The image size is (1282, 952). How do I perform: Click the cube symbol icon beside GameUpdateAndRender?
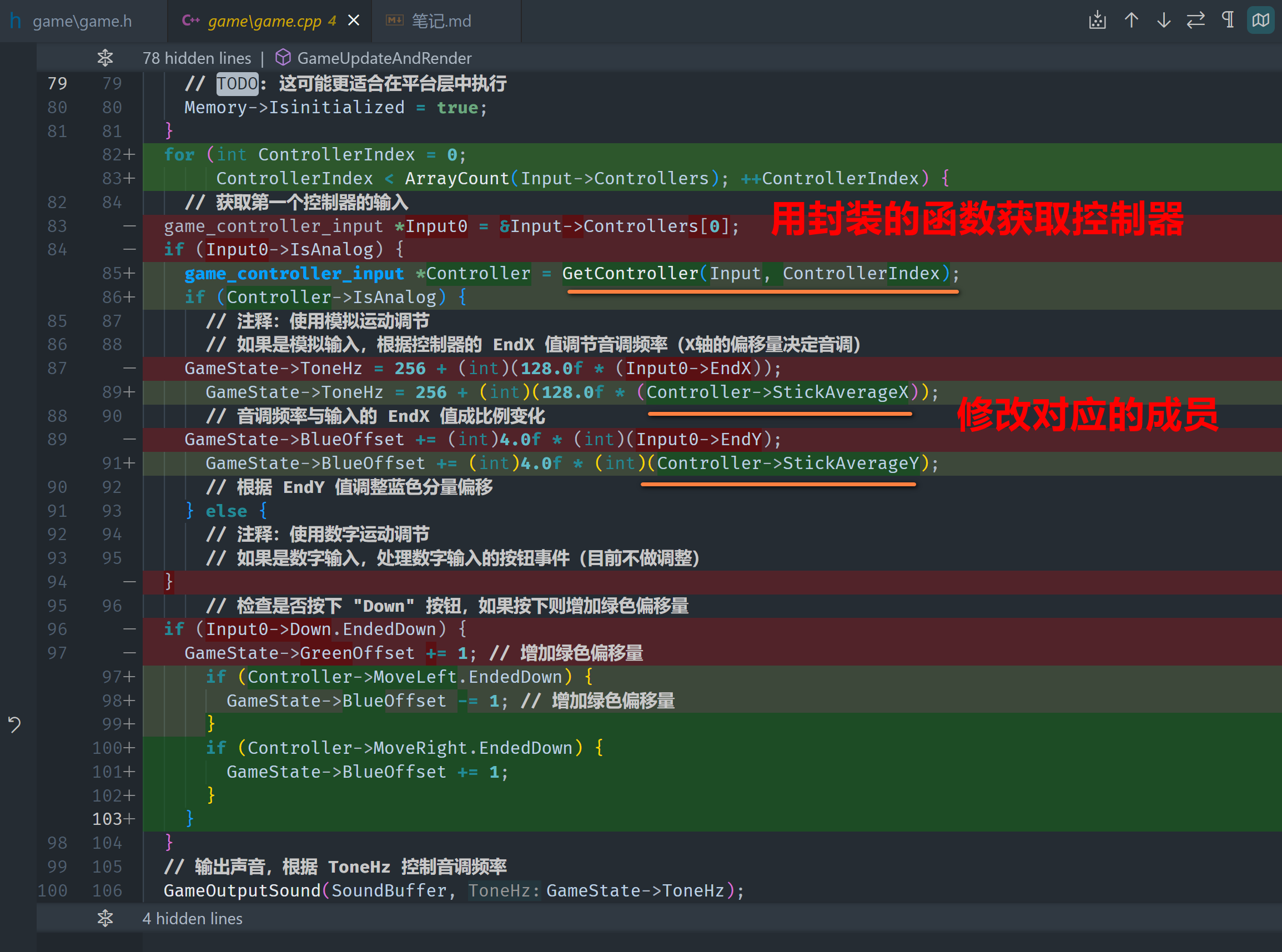click(283, 58)
